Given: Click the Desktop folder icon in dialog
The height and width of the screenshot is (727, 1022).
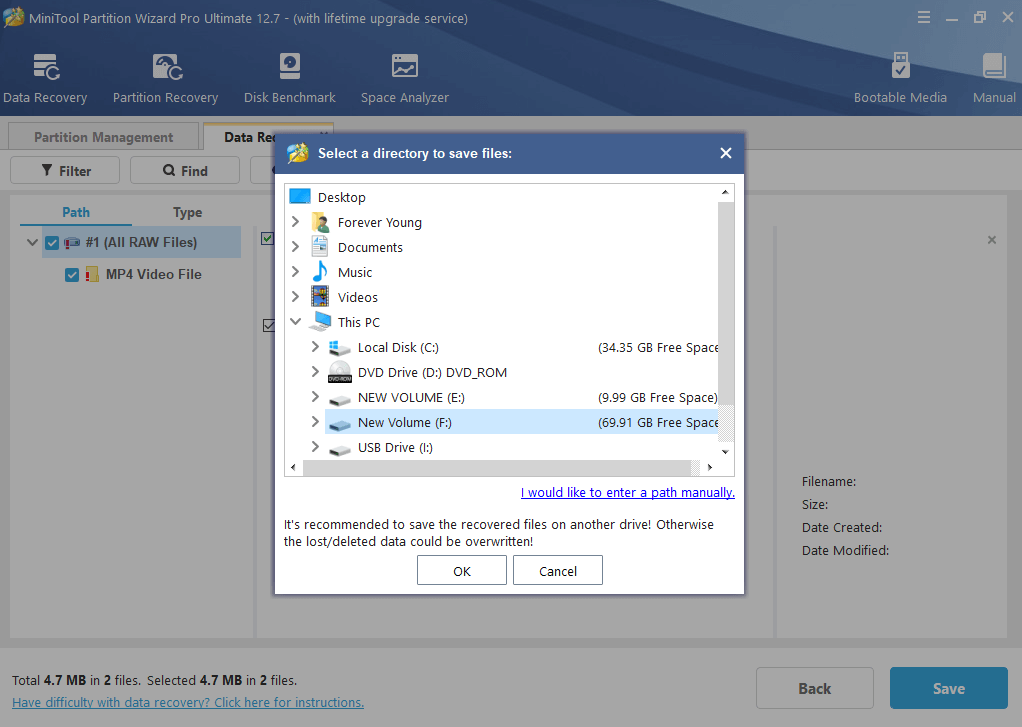Looking at the screenshot, I should (x=300, y=196).
